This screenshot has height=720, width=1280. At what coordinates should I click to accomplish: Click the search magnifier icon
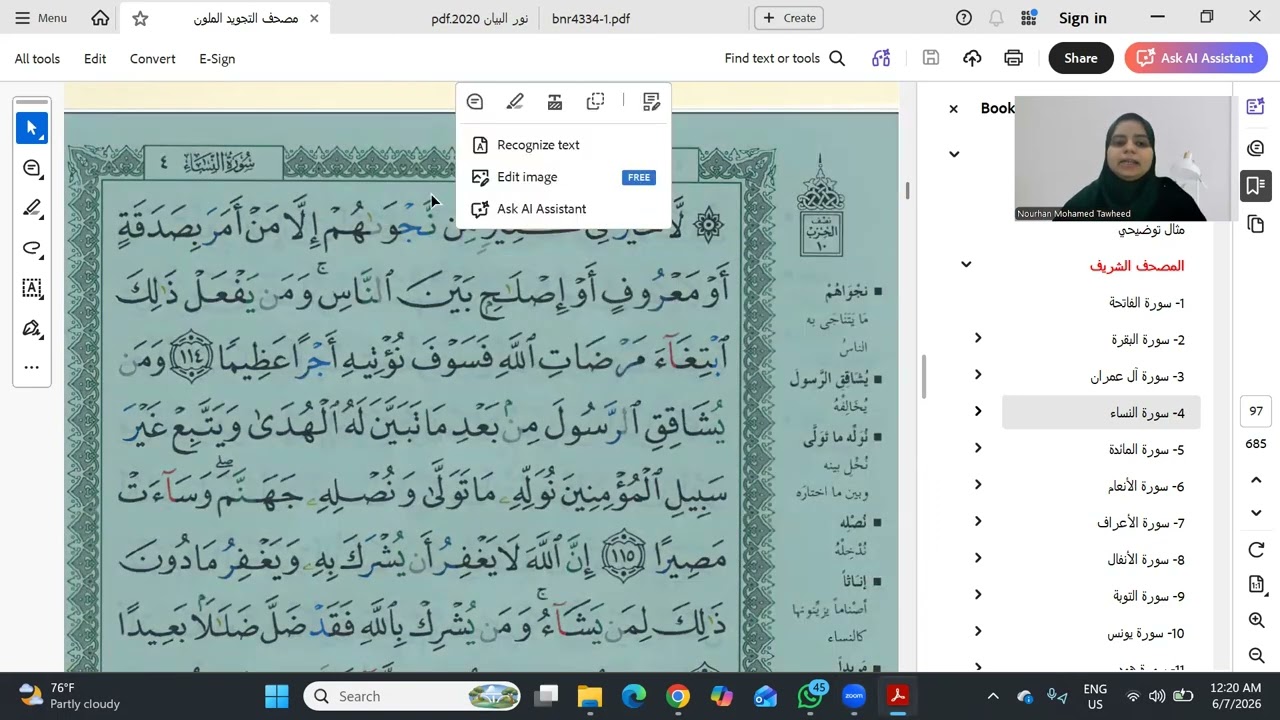point(837,58)
